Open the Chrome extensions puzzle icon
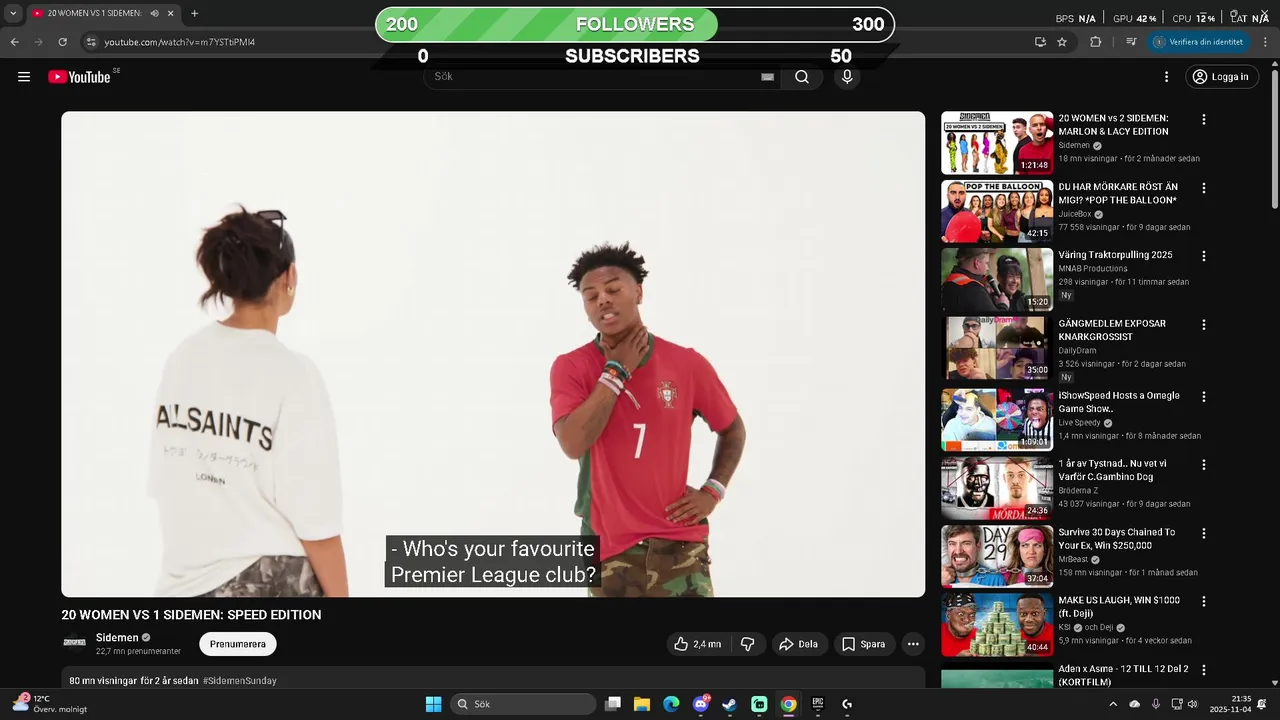 point(1095,42)
